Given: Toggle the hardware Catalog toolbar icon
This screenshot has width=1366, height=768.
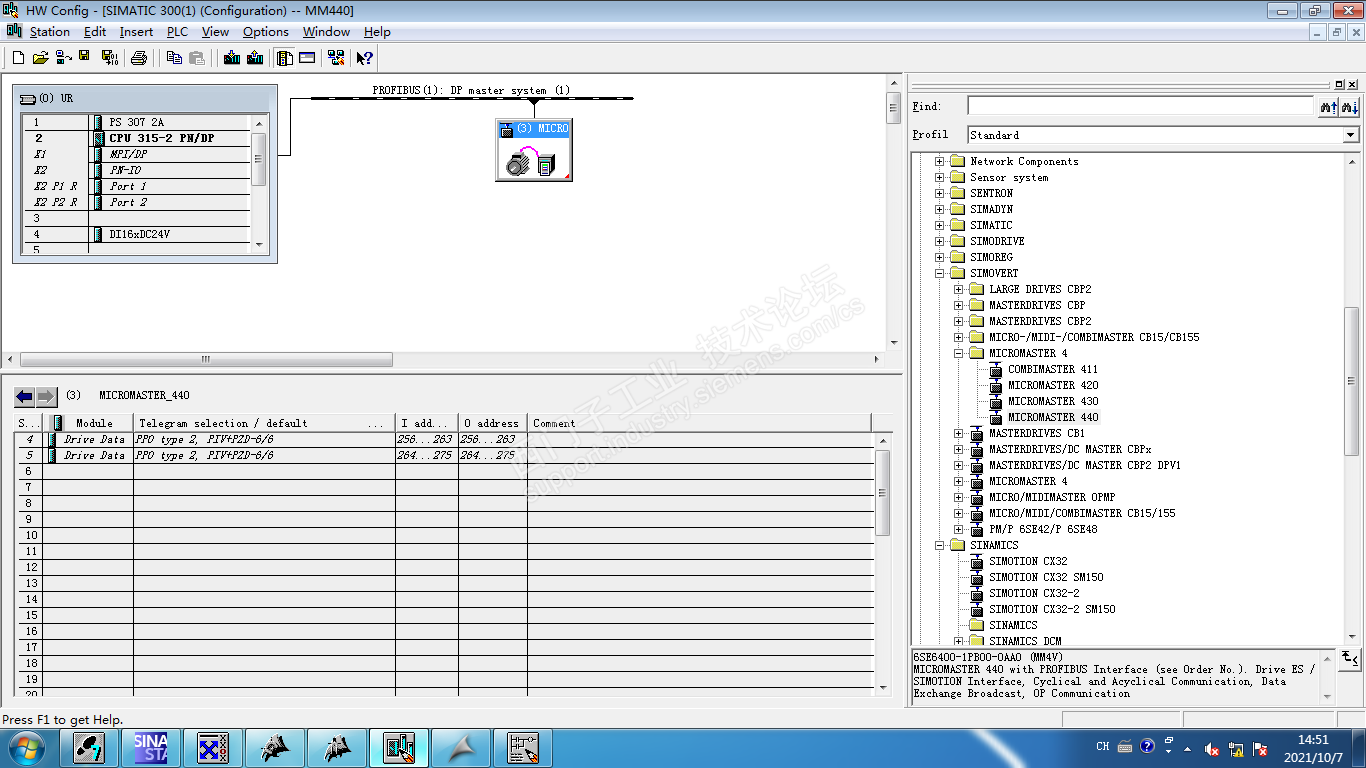Looking at the screenshot, I should click(x=285, y=58).
